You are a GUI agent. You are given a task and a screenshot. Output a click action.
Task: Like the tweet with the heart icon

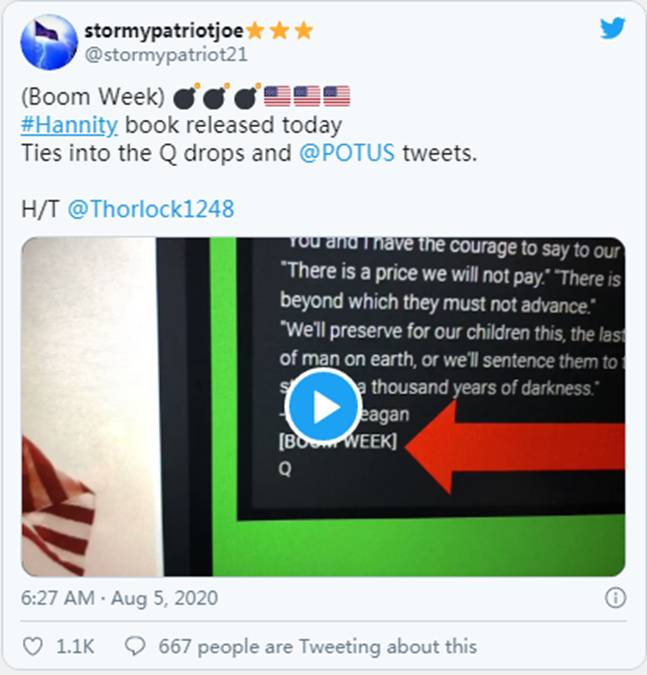tap(32, 646)
